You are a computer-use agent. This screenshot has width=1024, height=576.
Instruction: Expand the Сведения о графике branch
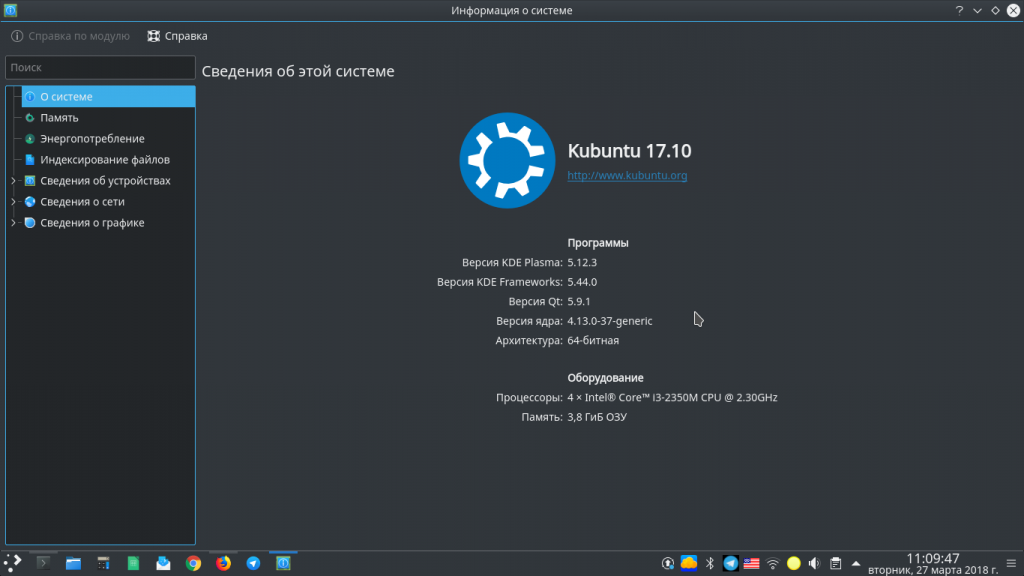[13, 223]
